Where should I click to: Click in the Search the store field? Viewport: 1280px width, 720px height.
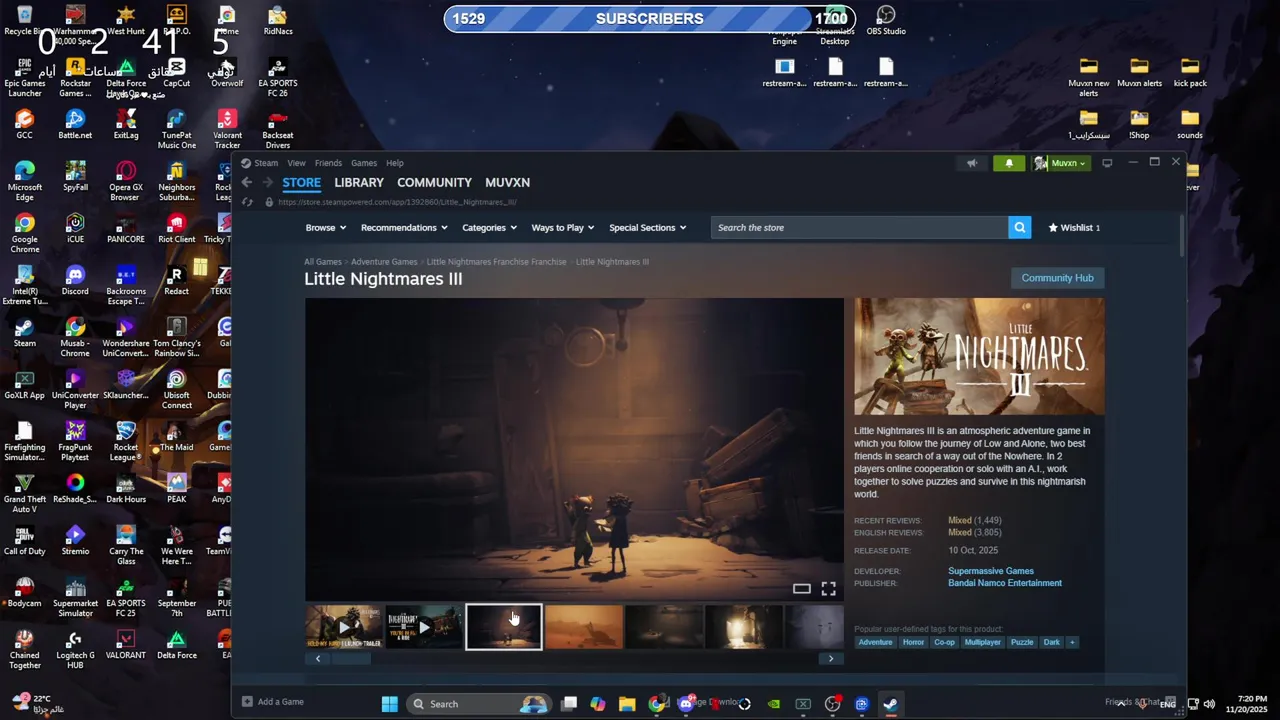point(860,228)
